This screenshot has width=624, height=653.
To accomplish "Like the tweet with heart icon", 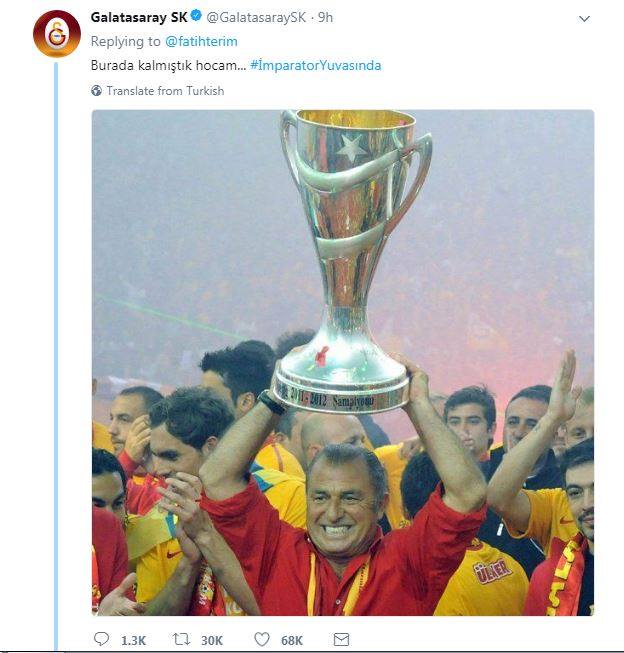I will (x=262, y=639).
